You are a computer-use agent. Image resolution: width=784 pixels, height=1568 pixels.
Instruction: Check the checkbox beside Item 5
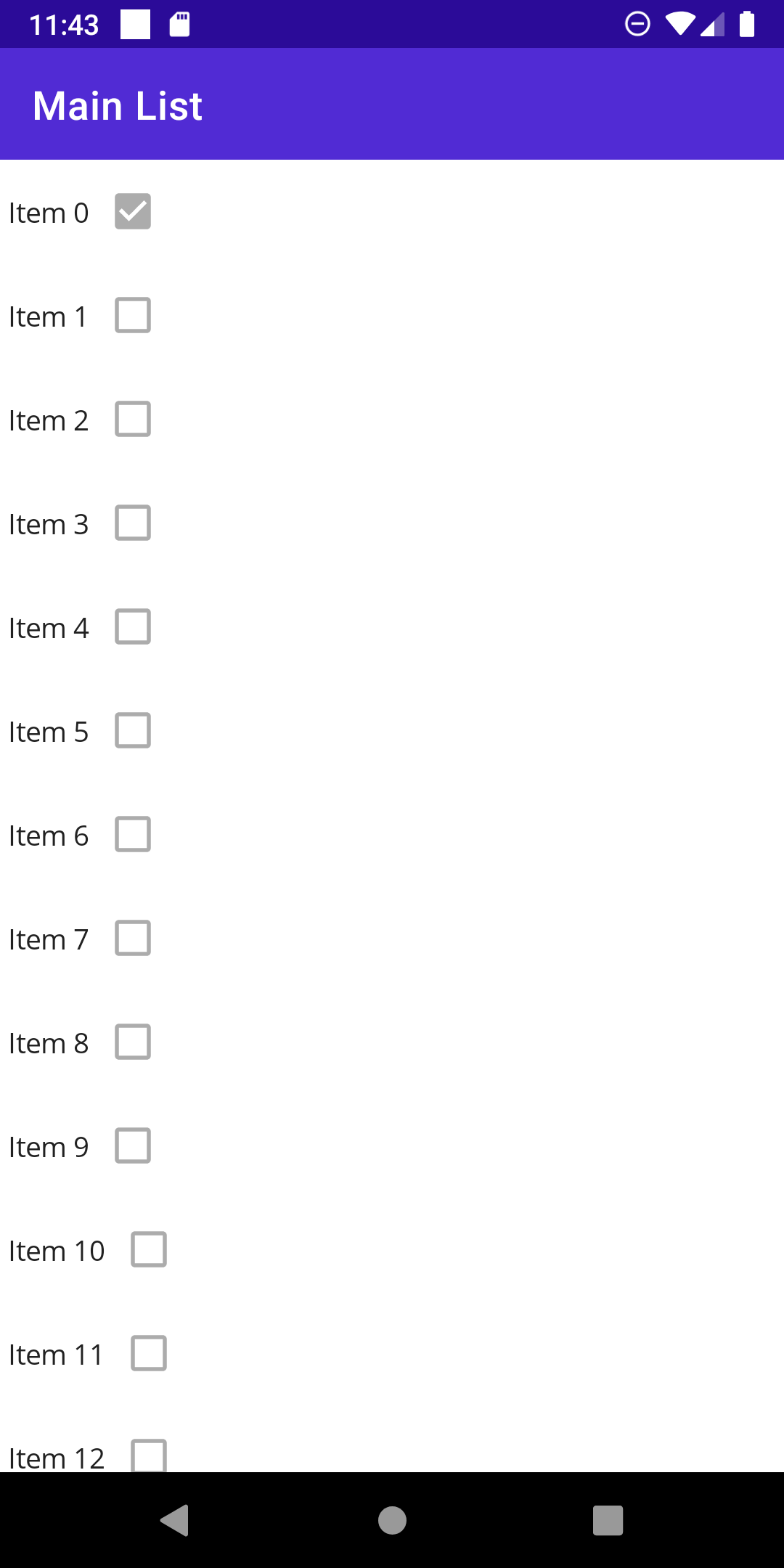click(x=133, y=731)
